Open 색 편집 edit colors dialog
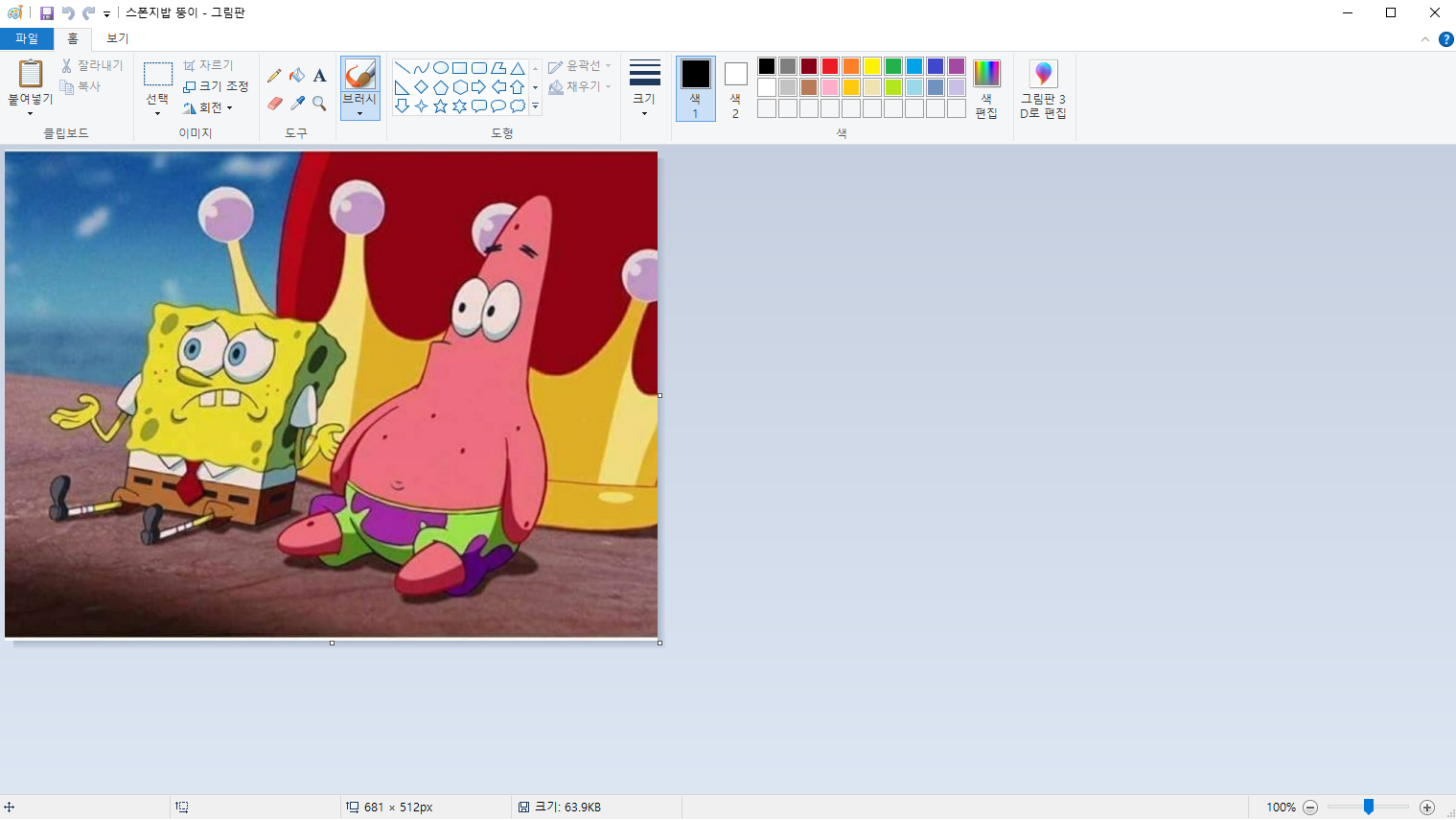1456x820 pixels. point(986,88)
